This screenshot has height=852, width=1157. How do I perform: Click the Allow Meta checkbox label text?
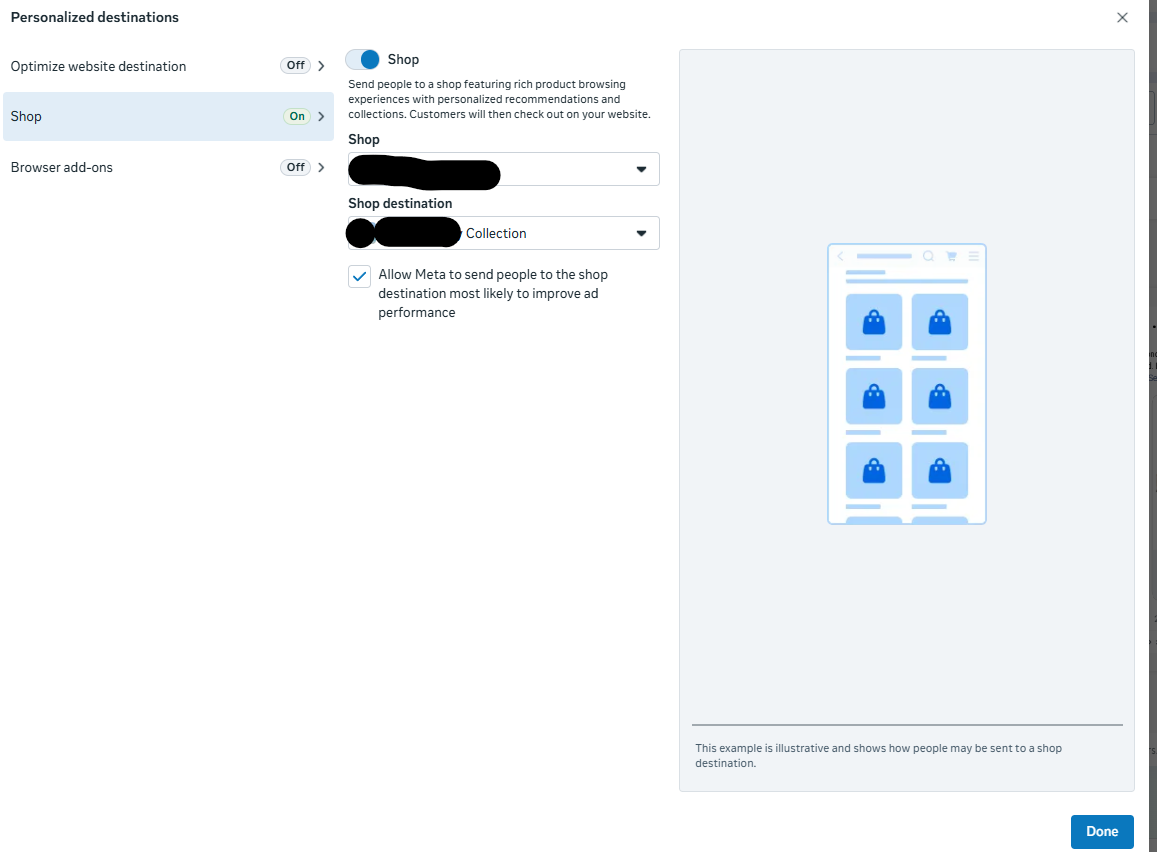click(493, 294)
